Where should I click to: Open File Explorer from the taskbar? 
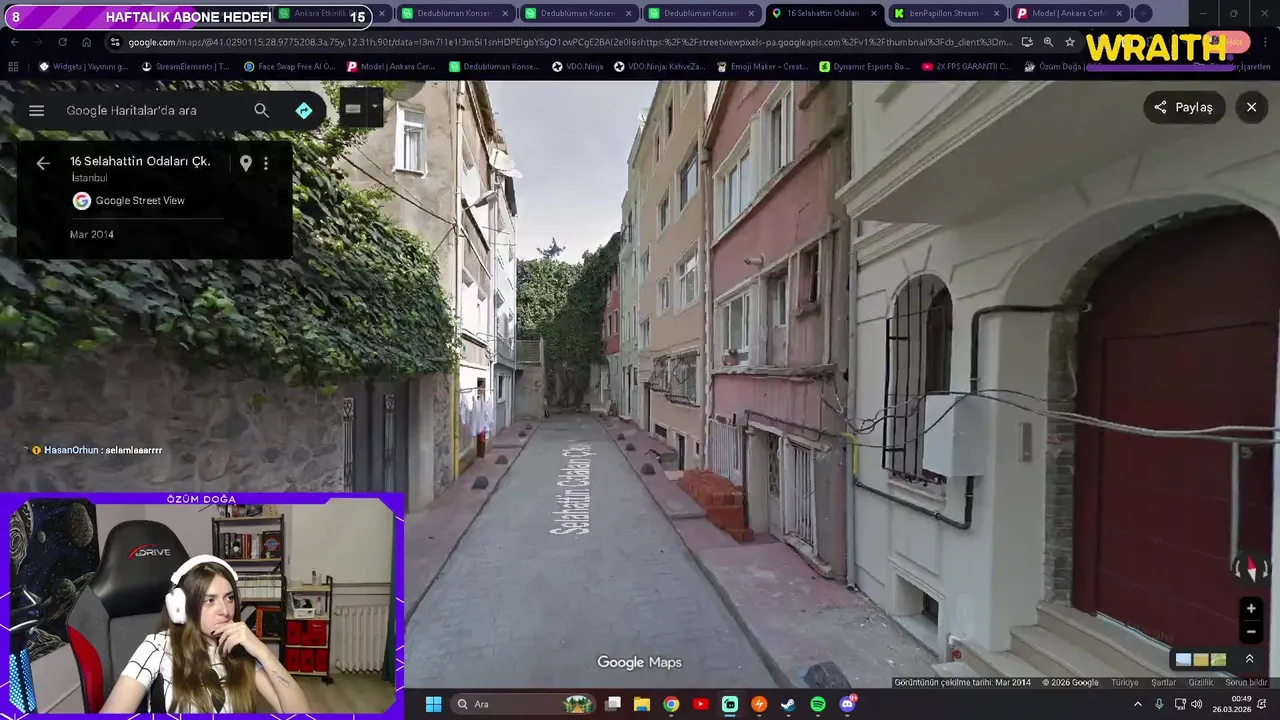(x=642, y=704)
